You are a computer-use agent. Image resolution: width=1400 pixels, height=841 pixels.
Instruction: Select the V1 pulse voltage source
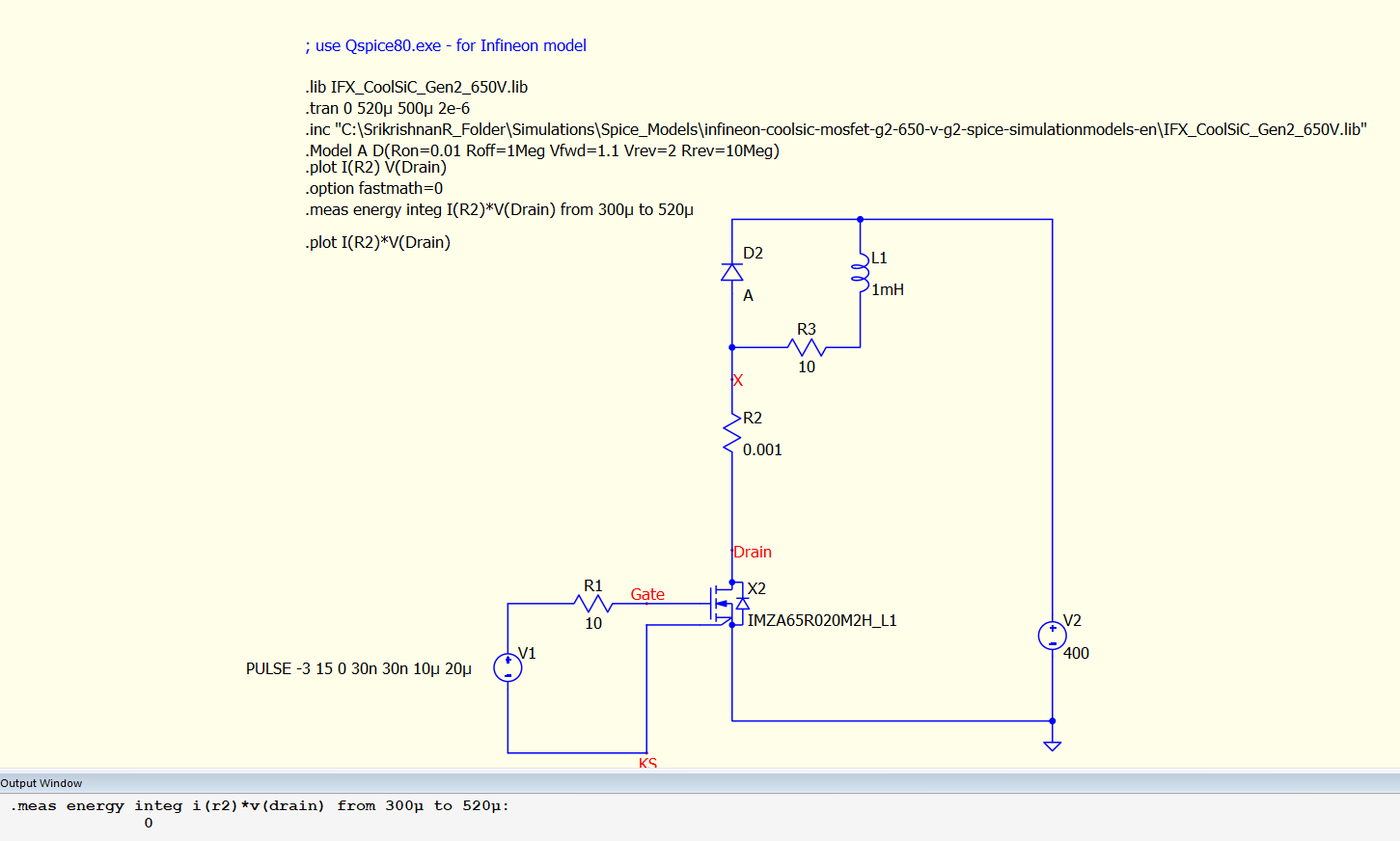click(508, 667)
